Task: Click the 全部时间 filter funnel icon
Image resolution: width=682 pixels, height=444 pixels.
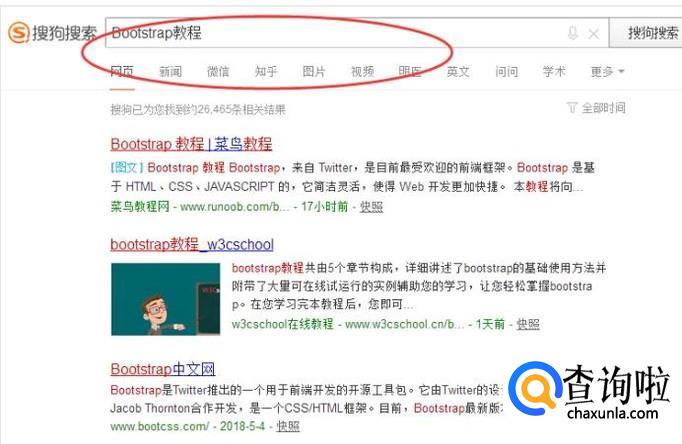Action: pos(572,107)
